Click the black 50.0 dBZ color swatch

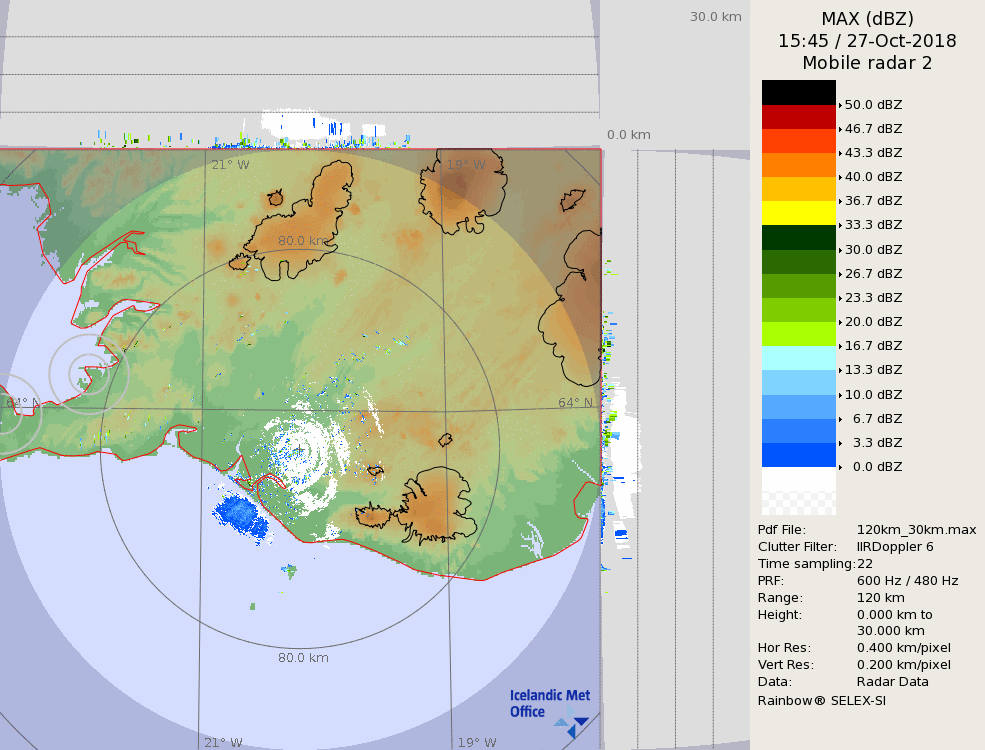click(x=798, y=93)
